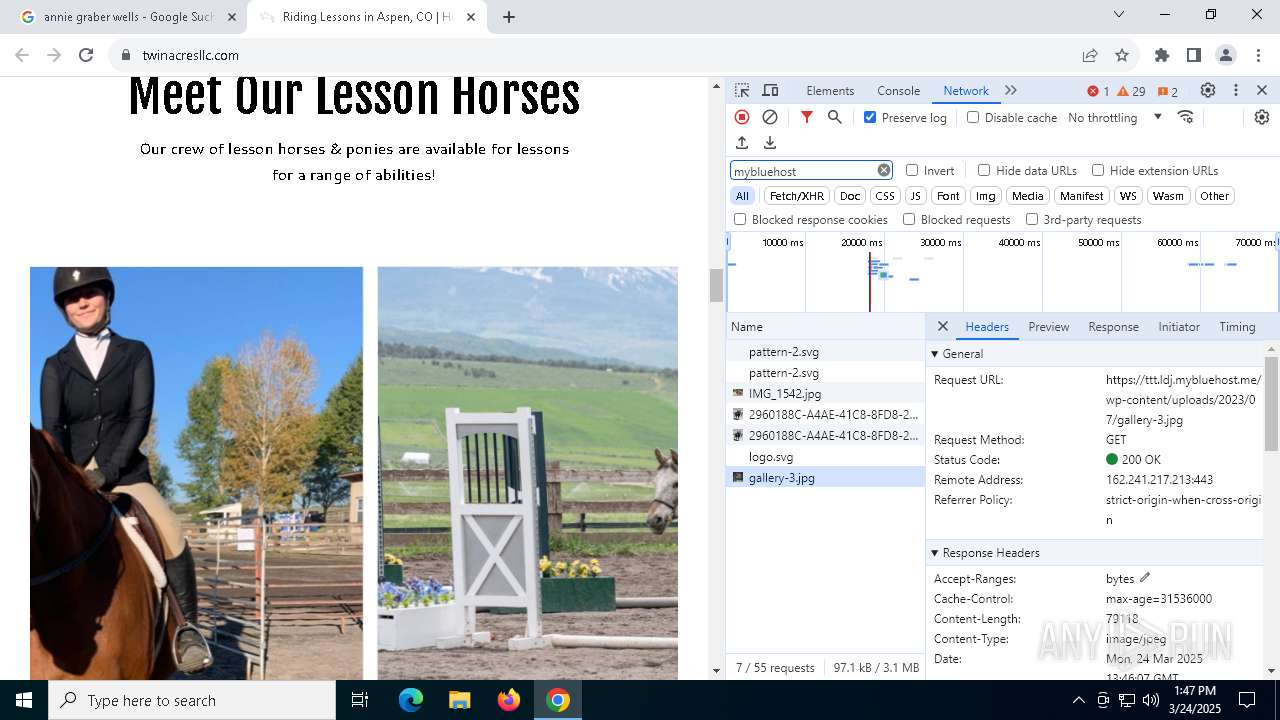The height and width of the screenshot is (720, 1280).
Task: Toggle the browser side panel
Action: click(x=1194, y=55)
